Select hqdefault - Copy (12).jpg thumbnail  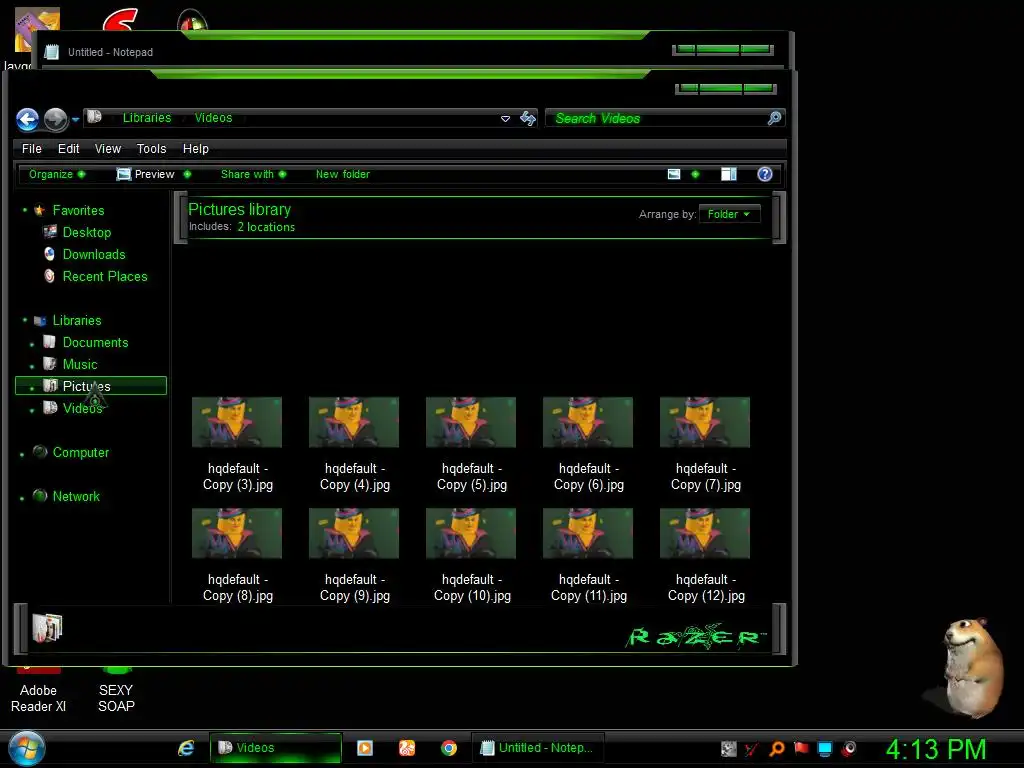coord(705,534)
